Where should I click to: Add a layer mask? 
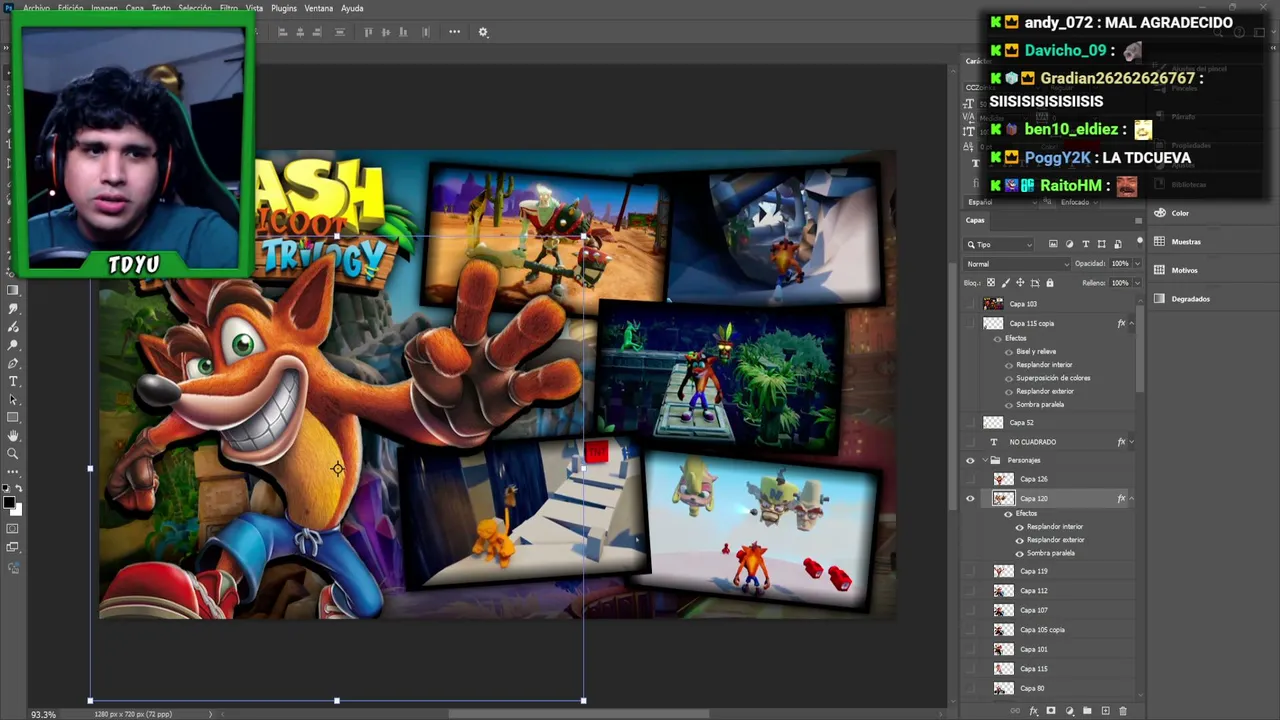pyautogui.click(x=1051, y=711)
